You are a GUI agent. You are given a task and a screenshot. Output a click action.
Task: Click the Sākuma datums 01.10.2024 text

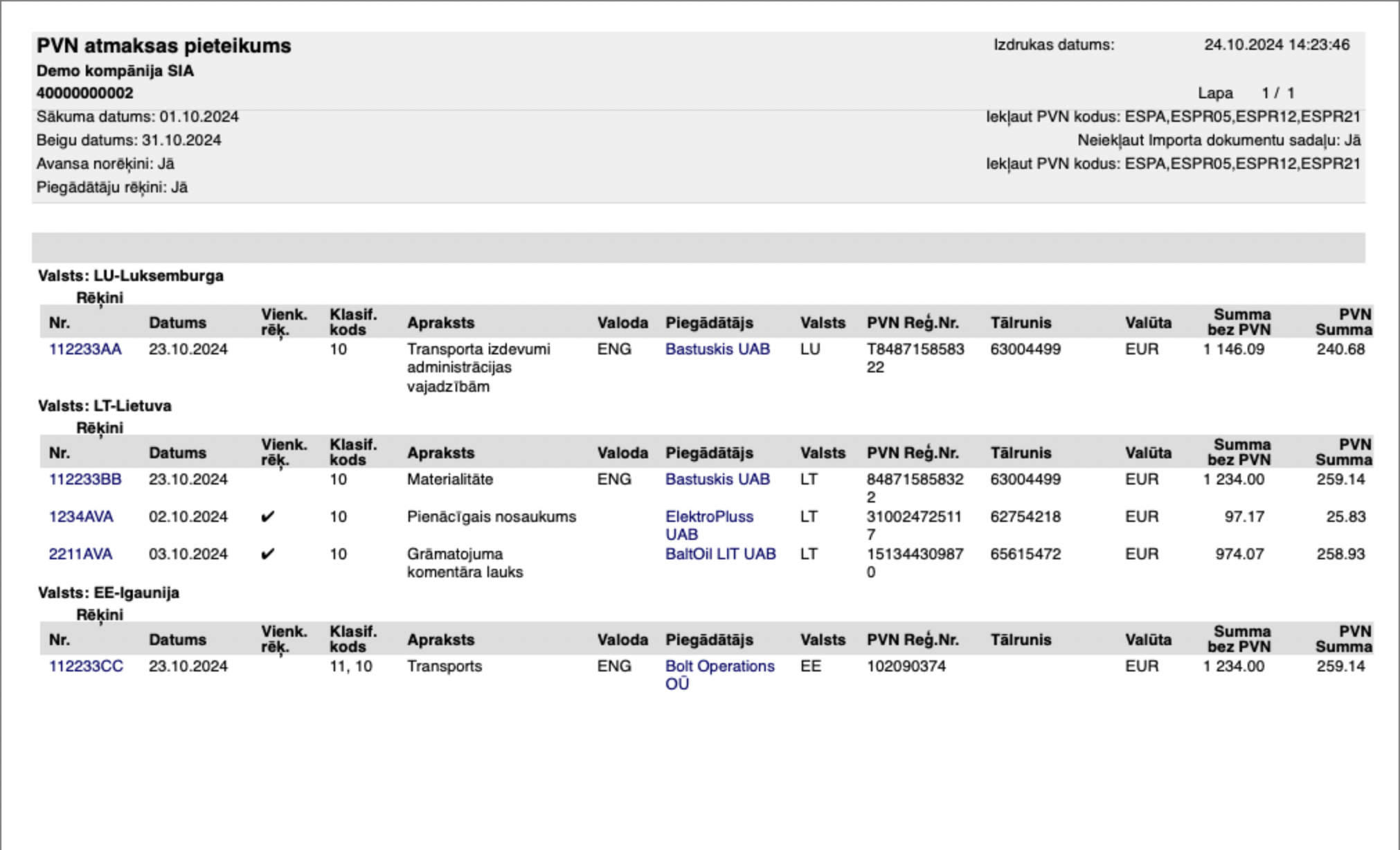[x=138, y=117]
